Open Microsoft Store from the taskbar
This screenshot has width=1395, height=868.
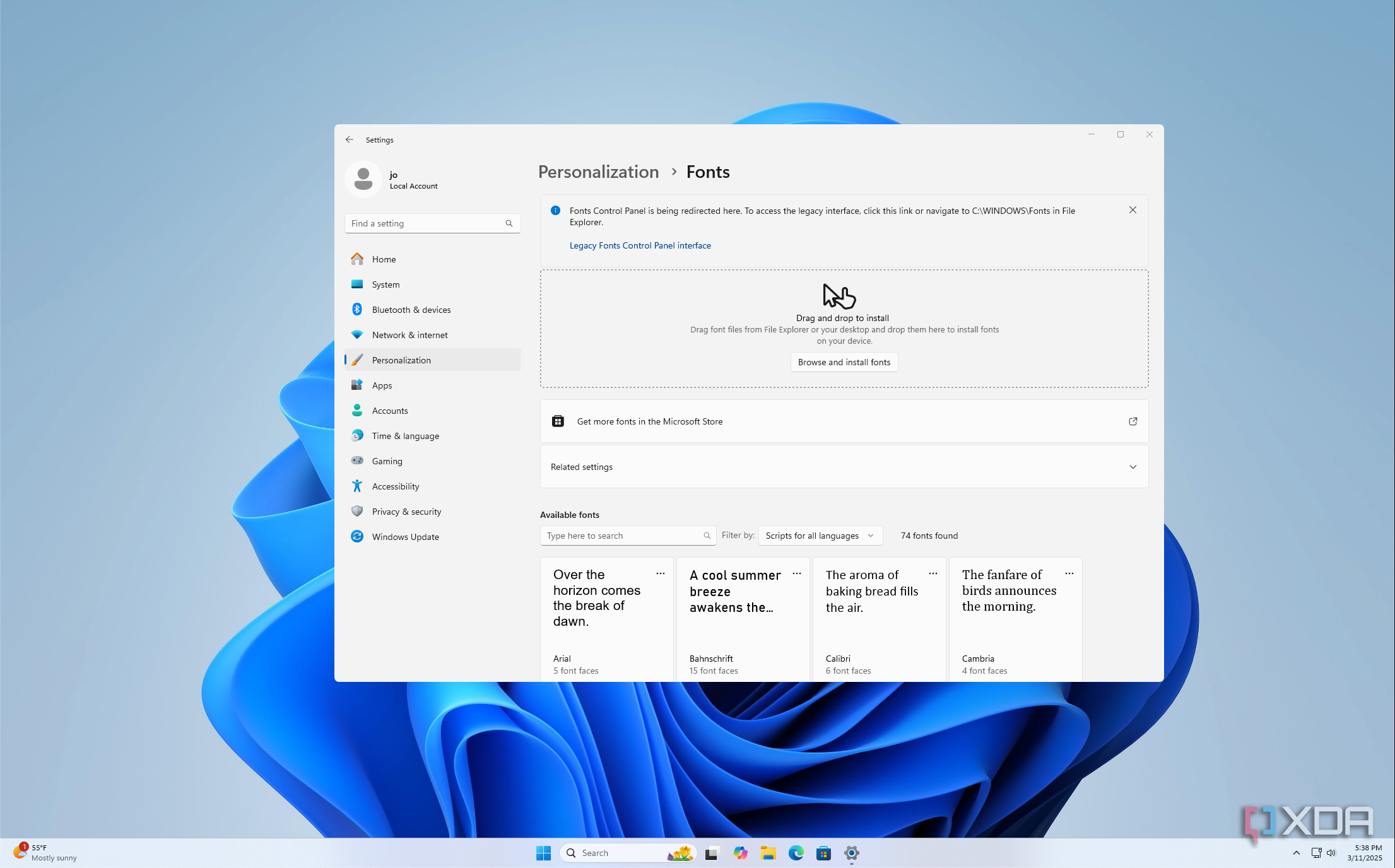click(x=823, y=853)
